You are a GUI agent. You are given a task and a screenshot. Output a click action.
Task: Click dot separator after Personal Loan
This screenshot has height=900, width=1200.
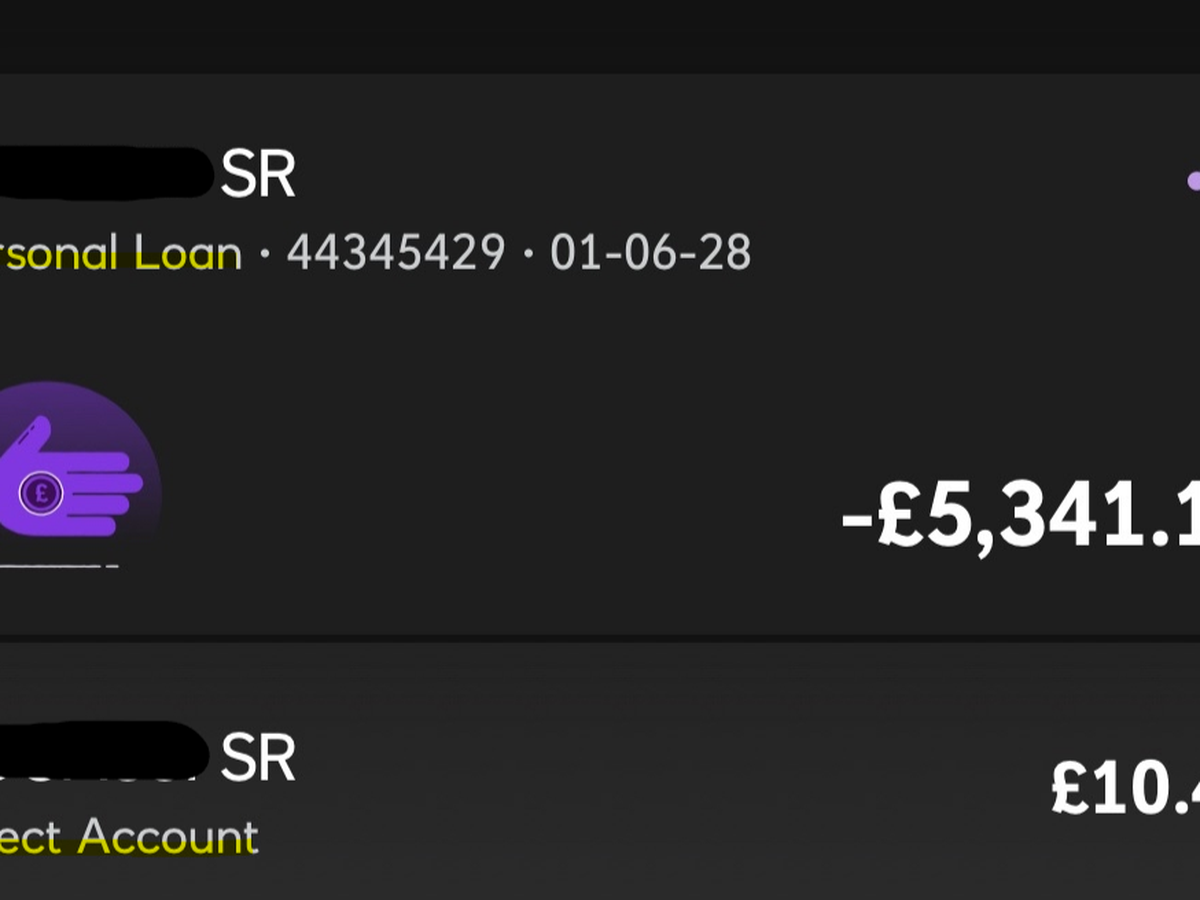pyautogui.click(x=265, y=255)
